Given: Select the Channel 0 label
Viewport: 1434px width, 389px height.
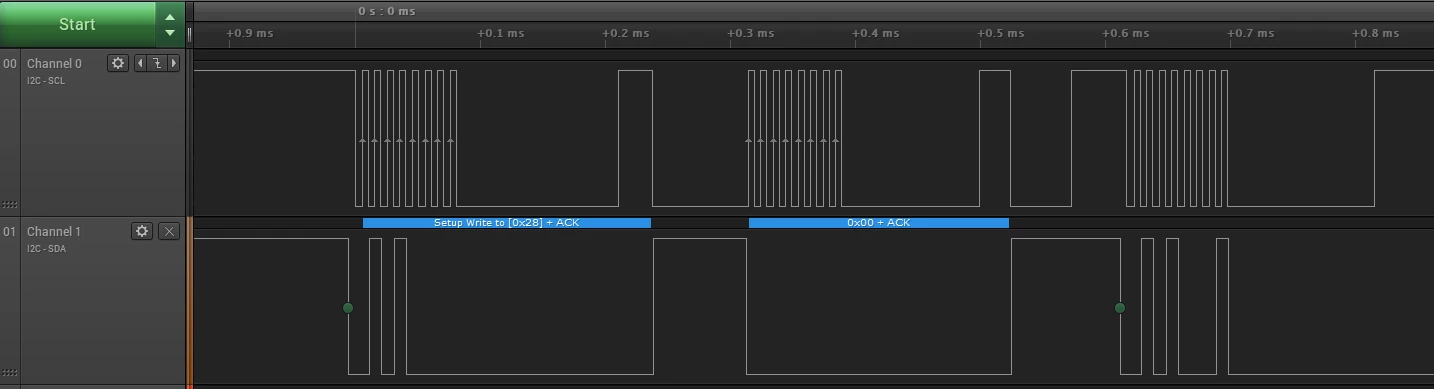Looking at the screenshot, I should click(x=54, y=64).
